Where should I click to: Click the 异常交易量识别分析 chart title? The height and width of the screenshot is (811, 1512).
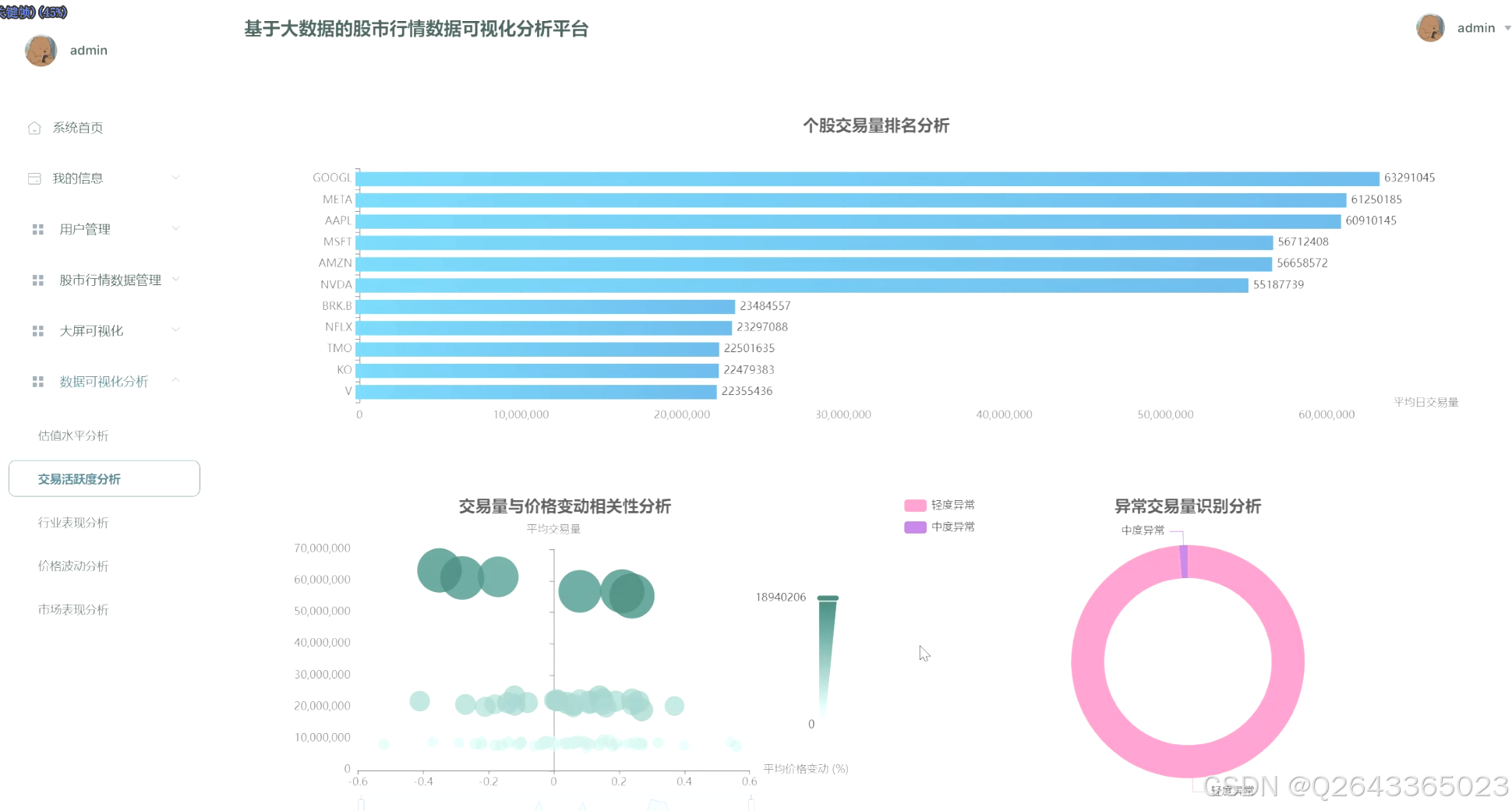tap(1187, 506)
